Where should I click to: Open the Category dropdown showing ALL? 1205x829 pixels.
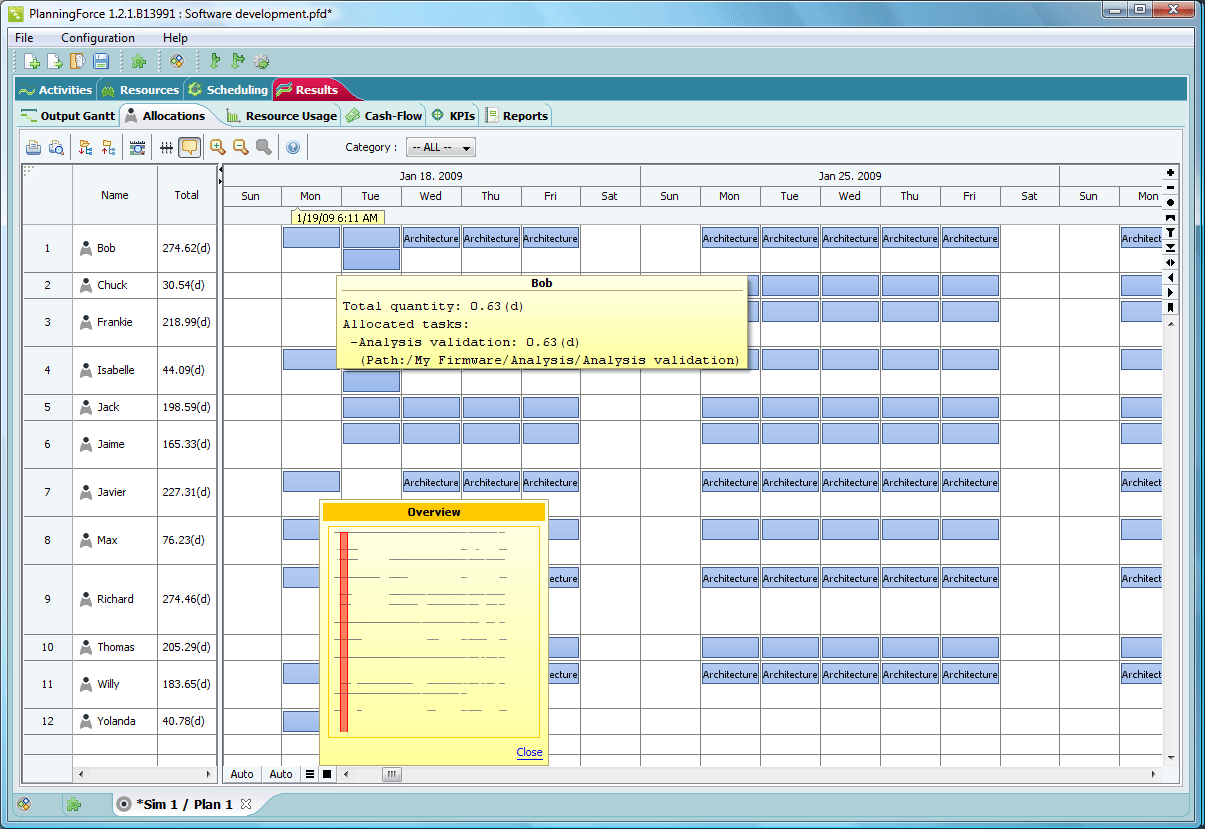pyautogui.click(x=440, y=148)
